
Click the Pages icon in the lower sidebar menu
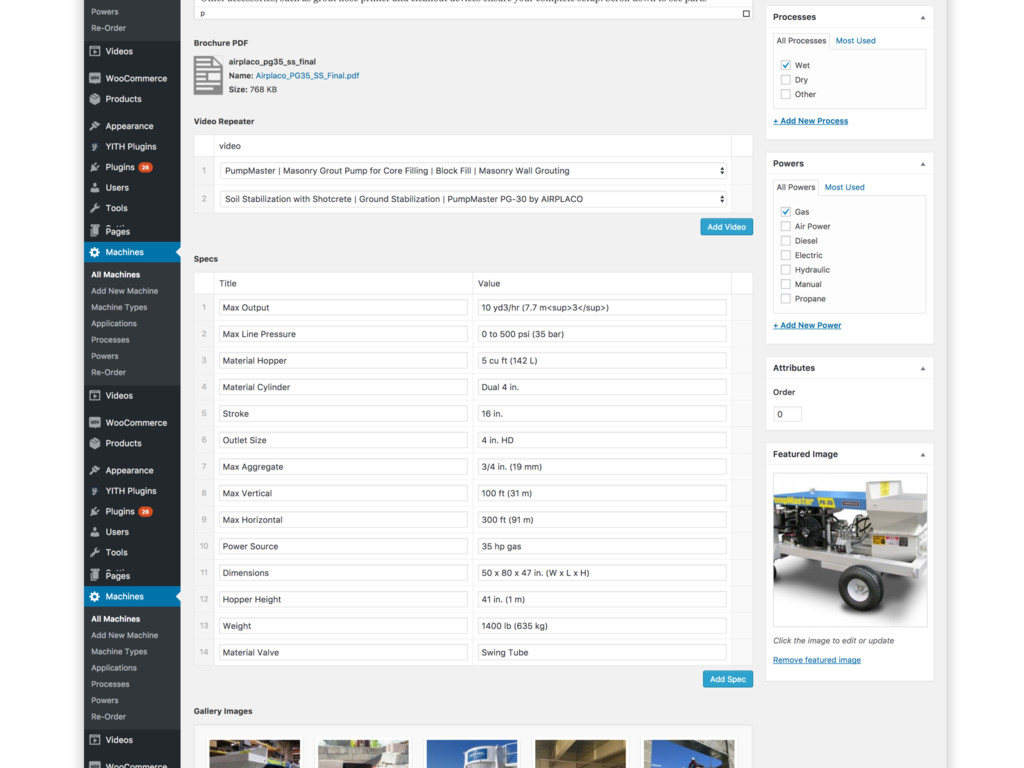click(x=95, y=575)
